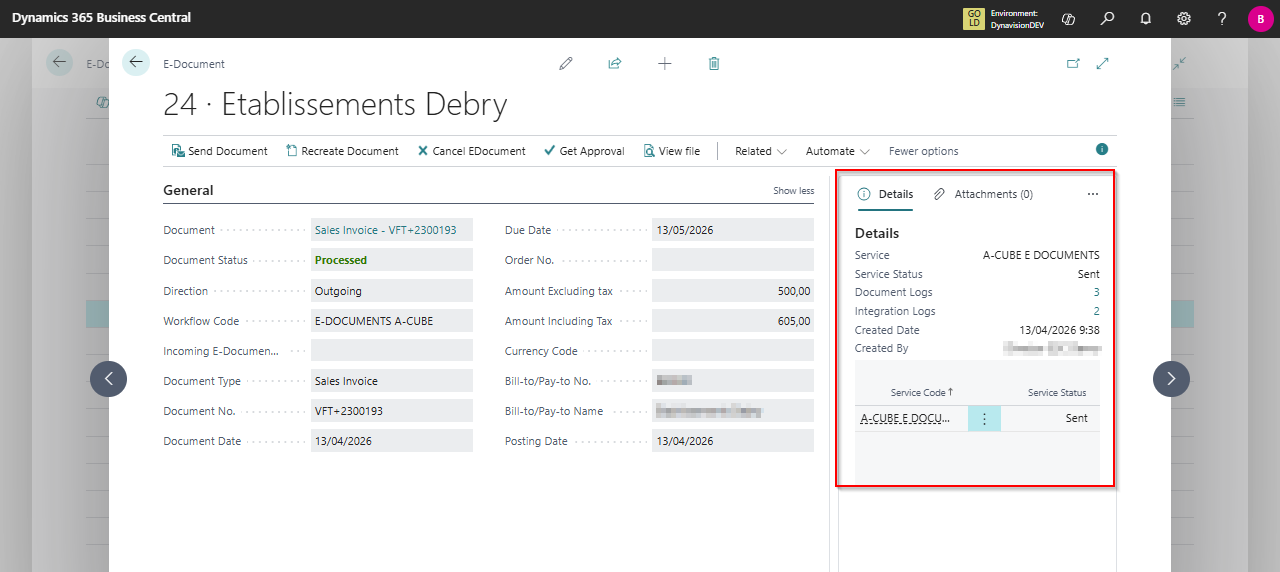Click Get Approval action

pyautogui.click(x=584, y=151)
